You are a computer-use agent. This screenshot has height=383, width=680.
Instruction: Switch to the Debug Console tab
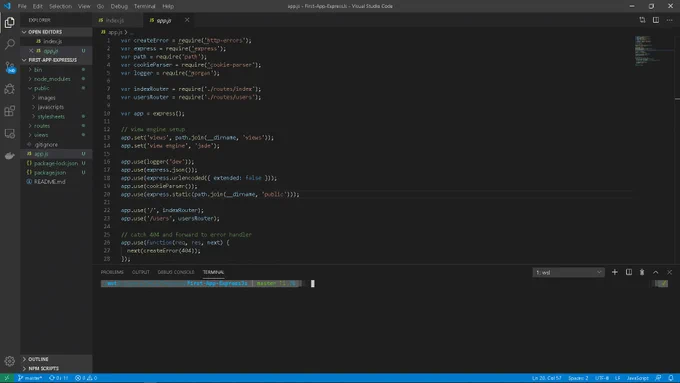[176, 272]
